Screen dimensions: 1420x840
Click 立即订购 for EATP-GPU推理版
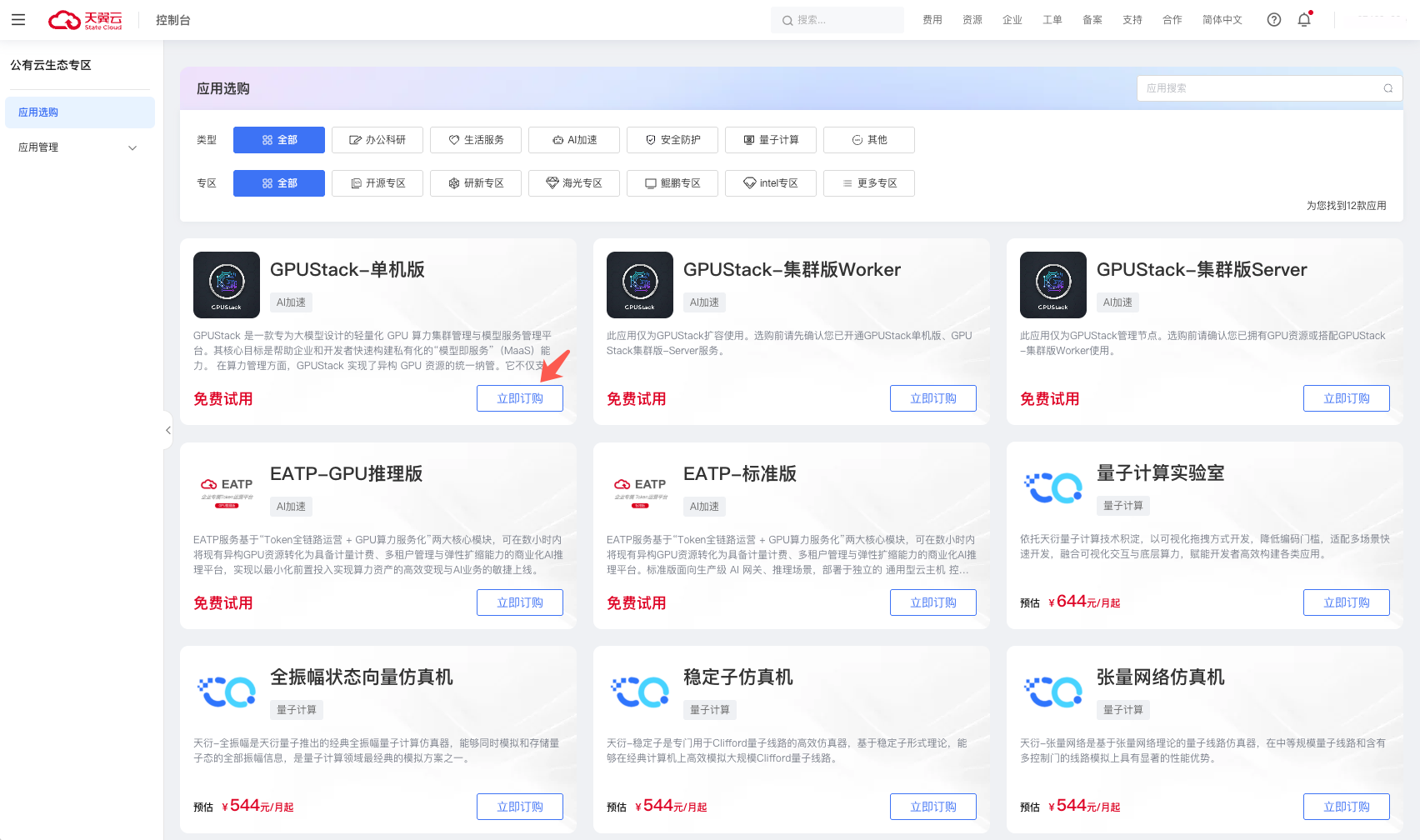click(520, 602)
